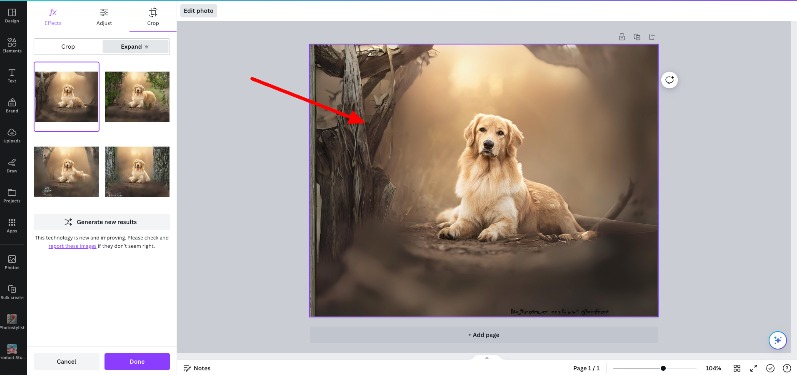This screenshot has height=375, width=797.
Task: Open the Notes panel
Action: (197, 368)
